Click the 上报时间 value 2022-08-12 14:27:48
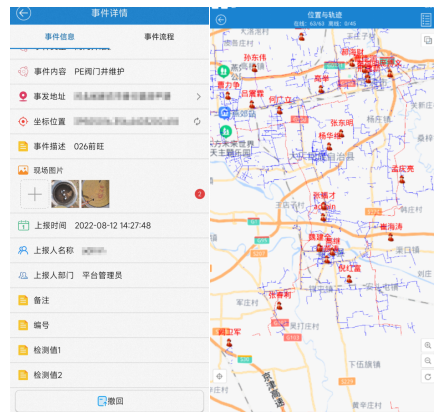The image size is (442, 419). [113, 226]
